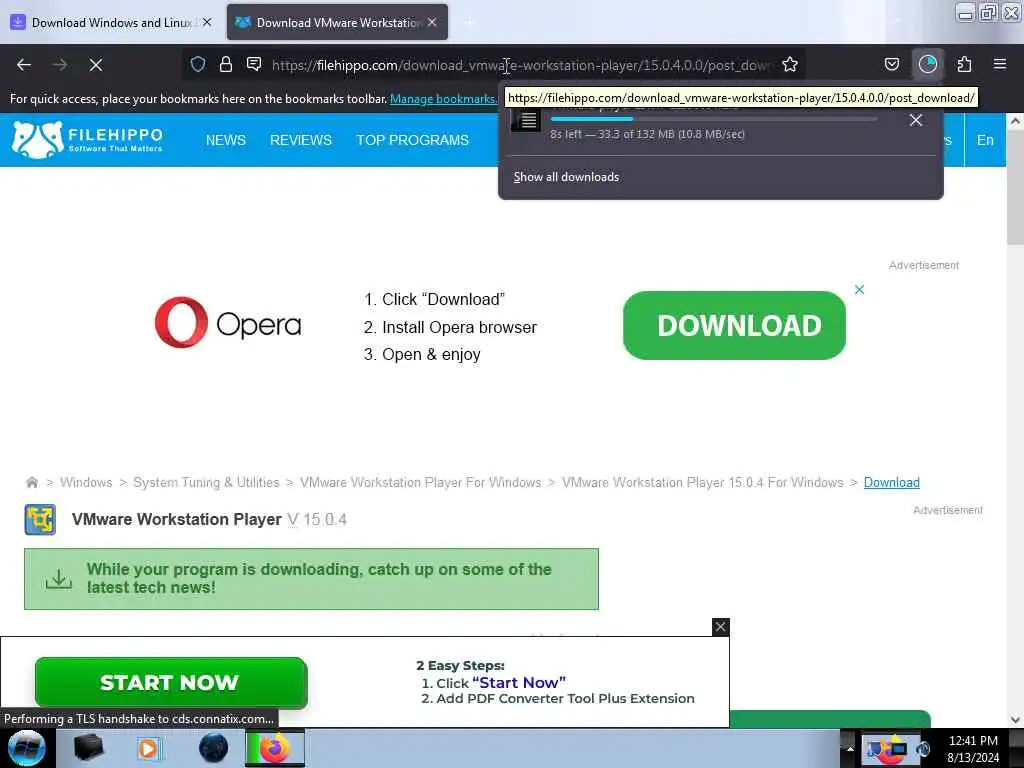Image resolution: width=1024 pixels, height=768 pixels.
Task: Open System Tuning & Utilities breadcrumb
Action: click(x=206, y=483)
